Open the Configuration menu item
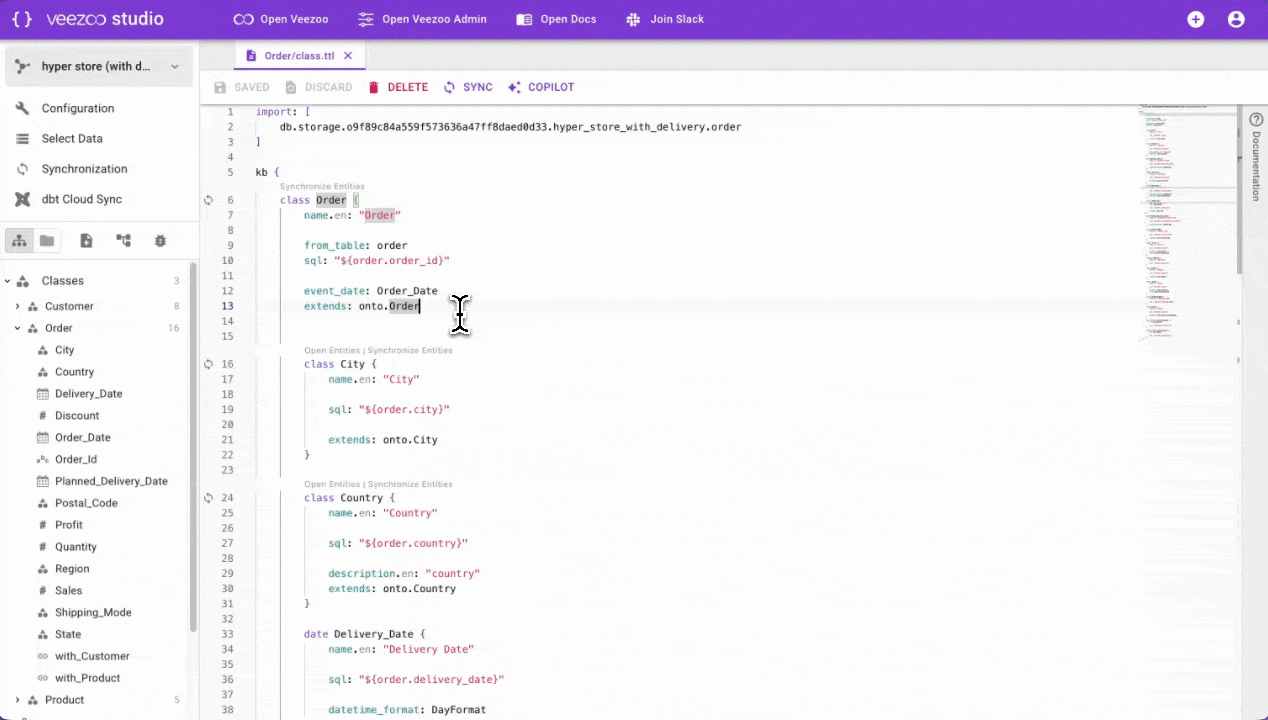The width and height of the screenshot is (1268, 720). coord(77,108)
